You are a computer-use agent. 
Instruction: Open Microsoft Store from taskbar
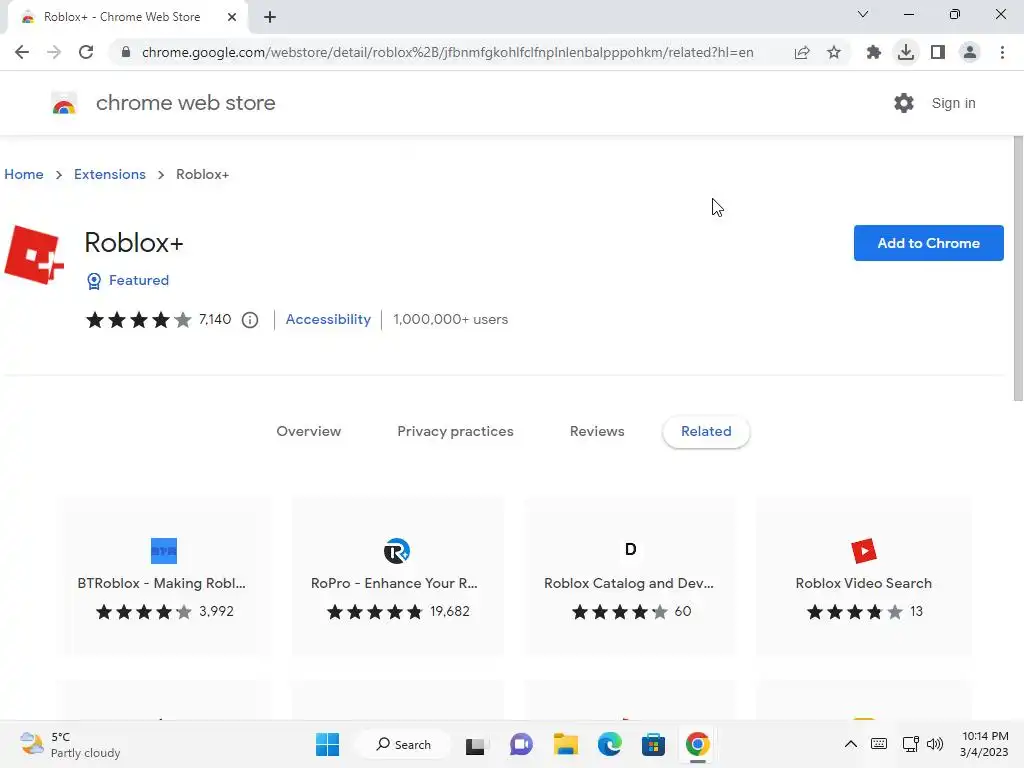coord(653,744)
